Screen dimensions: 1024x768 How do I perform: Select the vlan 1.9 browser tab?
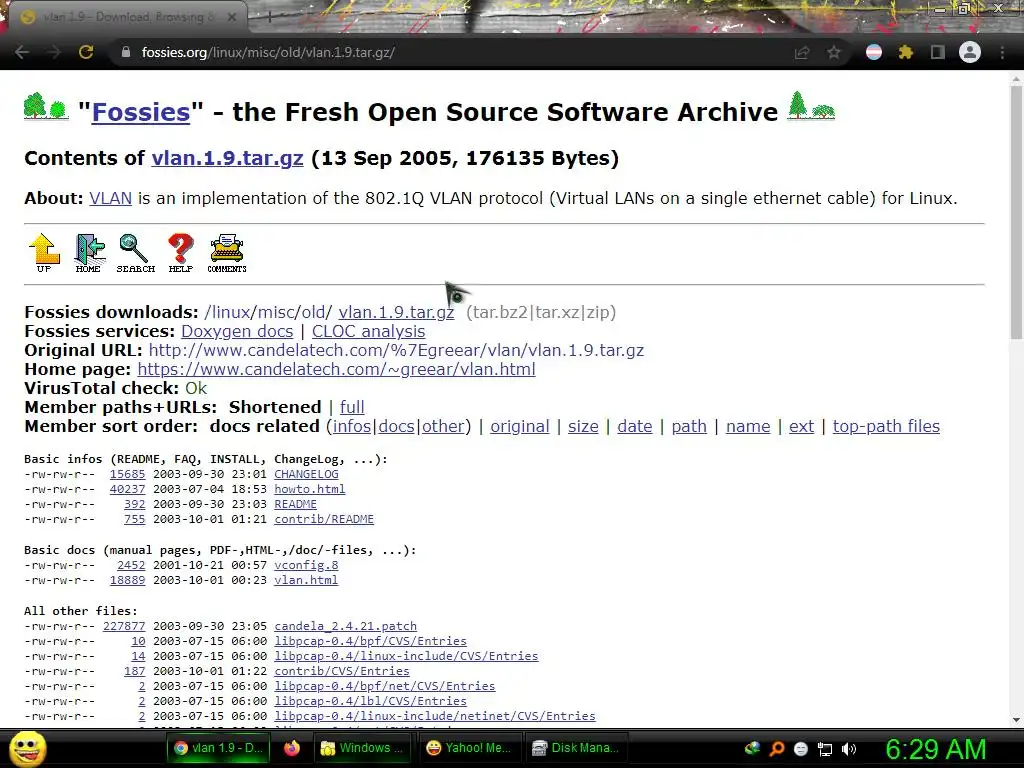coord(128,17)
